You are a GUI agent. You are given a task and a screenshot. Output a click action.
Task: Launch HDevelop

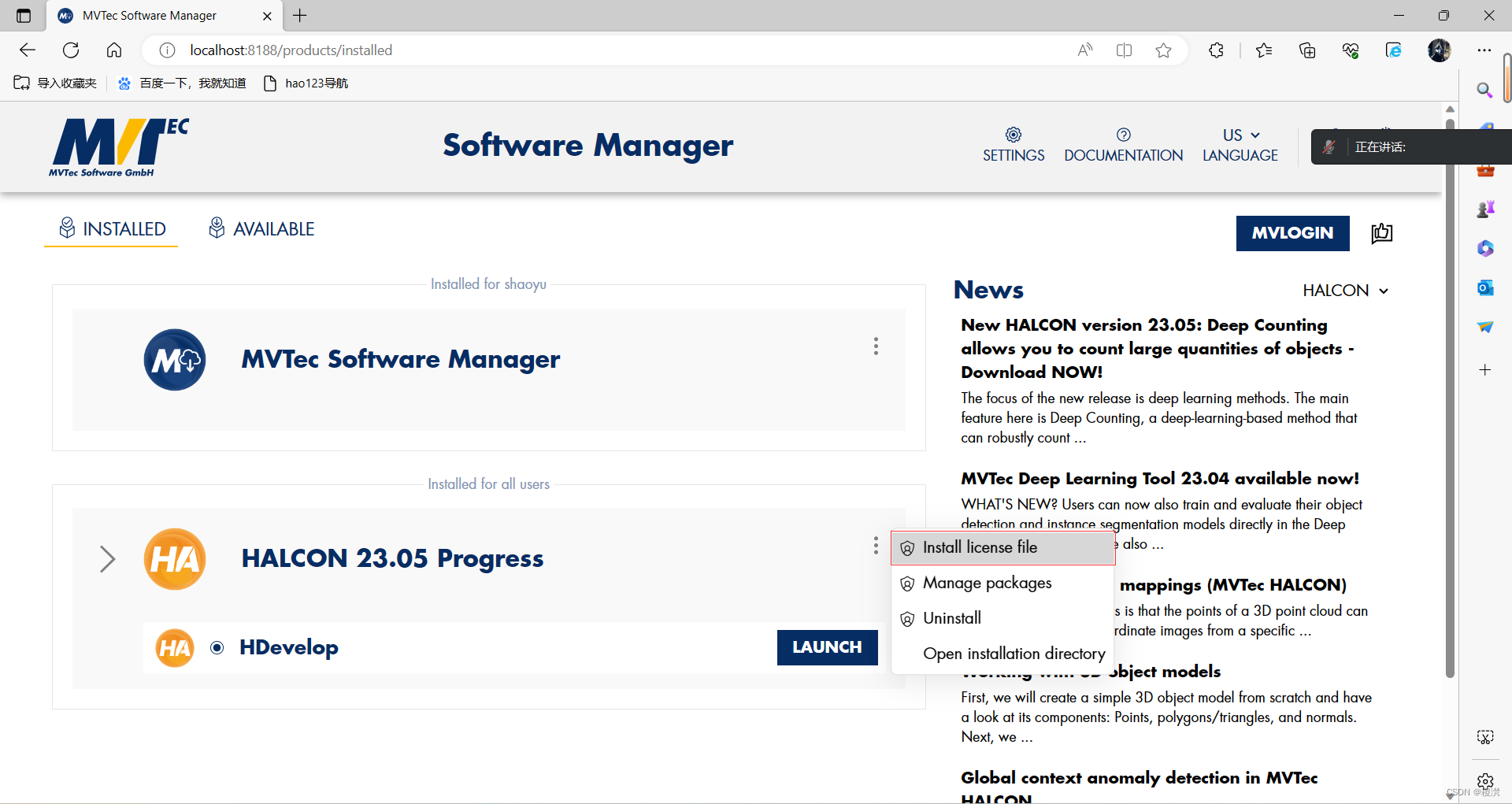827,647
